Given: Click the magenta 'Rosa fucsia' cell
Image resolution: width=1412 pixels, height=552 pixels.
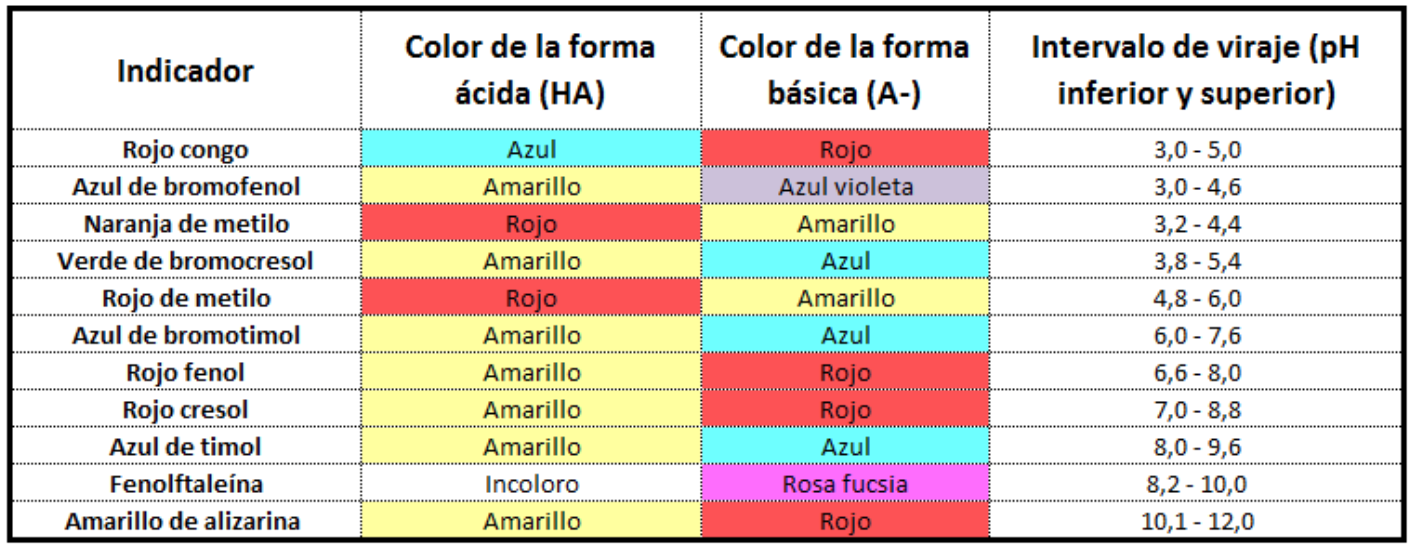Looking at the screenshot, I should click(x=845, y=484).
